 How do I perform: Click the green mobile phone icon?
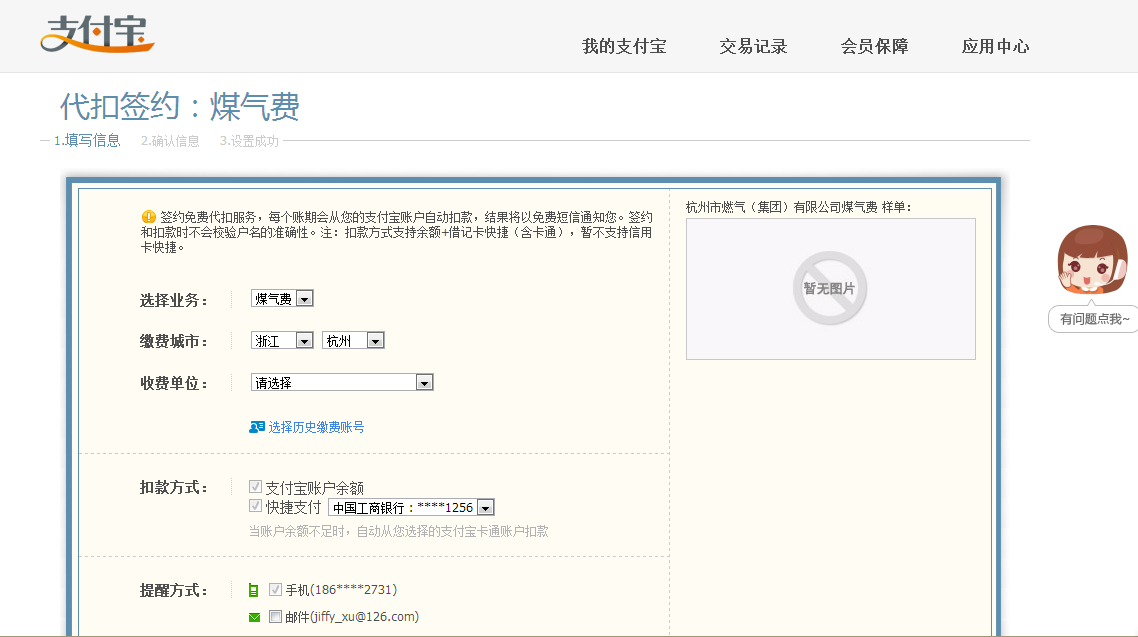pyautogui.click(x=254, y=590)
